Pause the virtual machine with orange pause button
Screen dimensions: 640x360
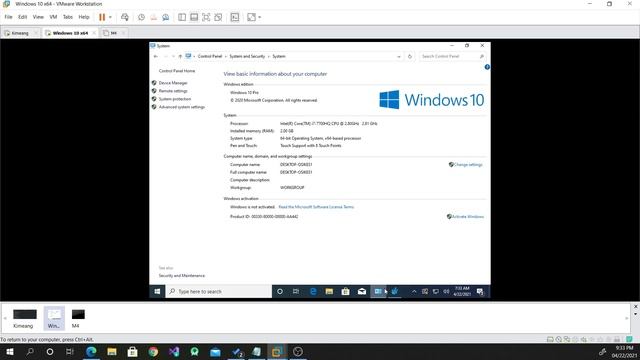[x=102, y=17]
